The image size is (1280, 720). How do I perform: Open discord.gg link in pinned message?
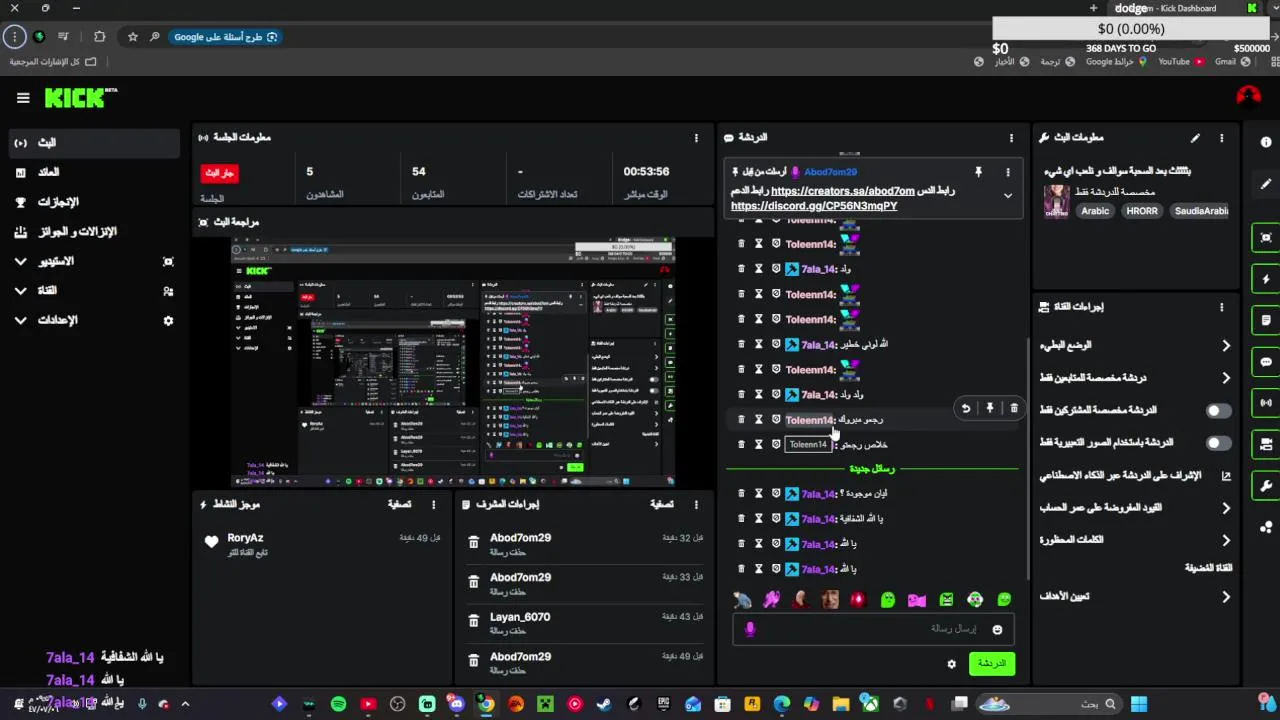pyautogui.click(x=814, y=206)
